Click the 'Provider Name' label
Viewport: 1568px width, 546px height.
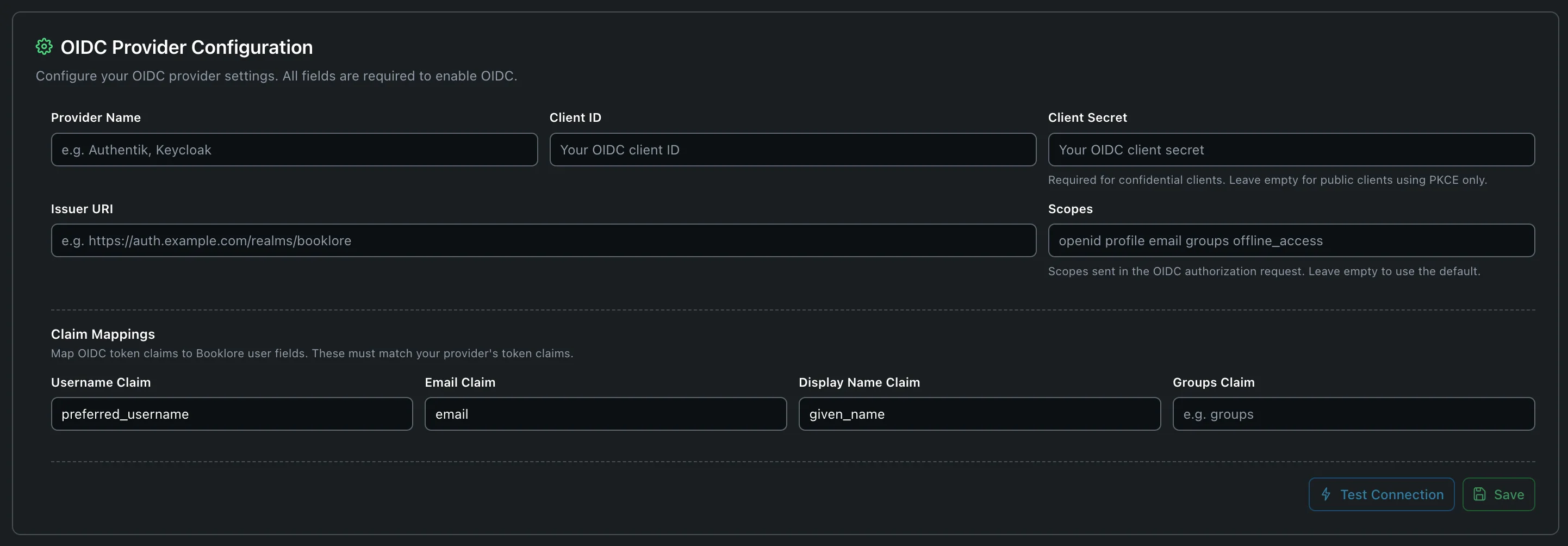96,117
